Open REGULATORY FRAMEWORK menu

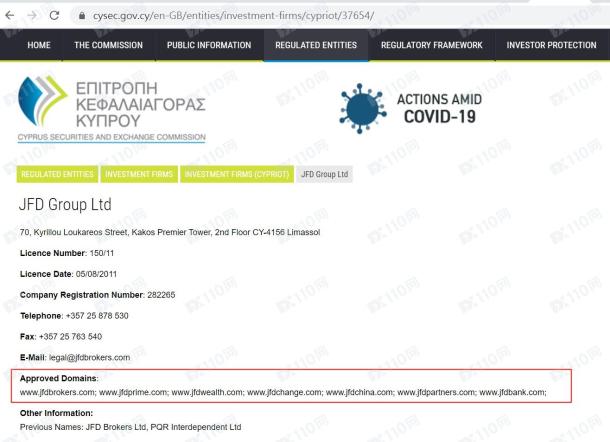[431, 45]
